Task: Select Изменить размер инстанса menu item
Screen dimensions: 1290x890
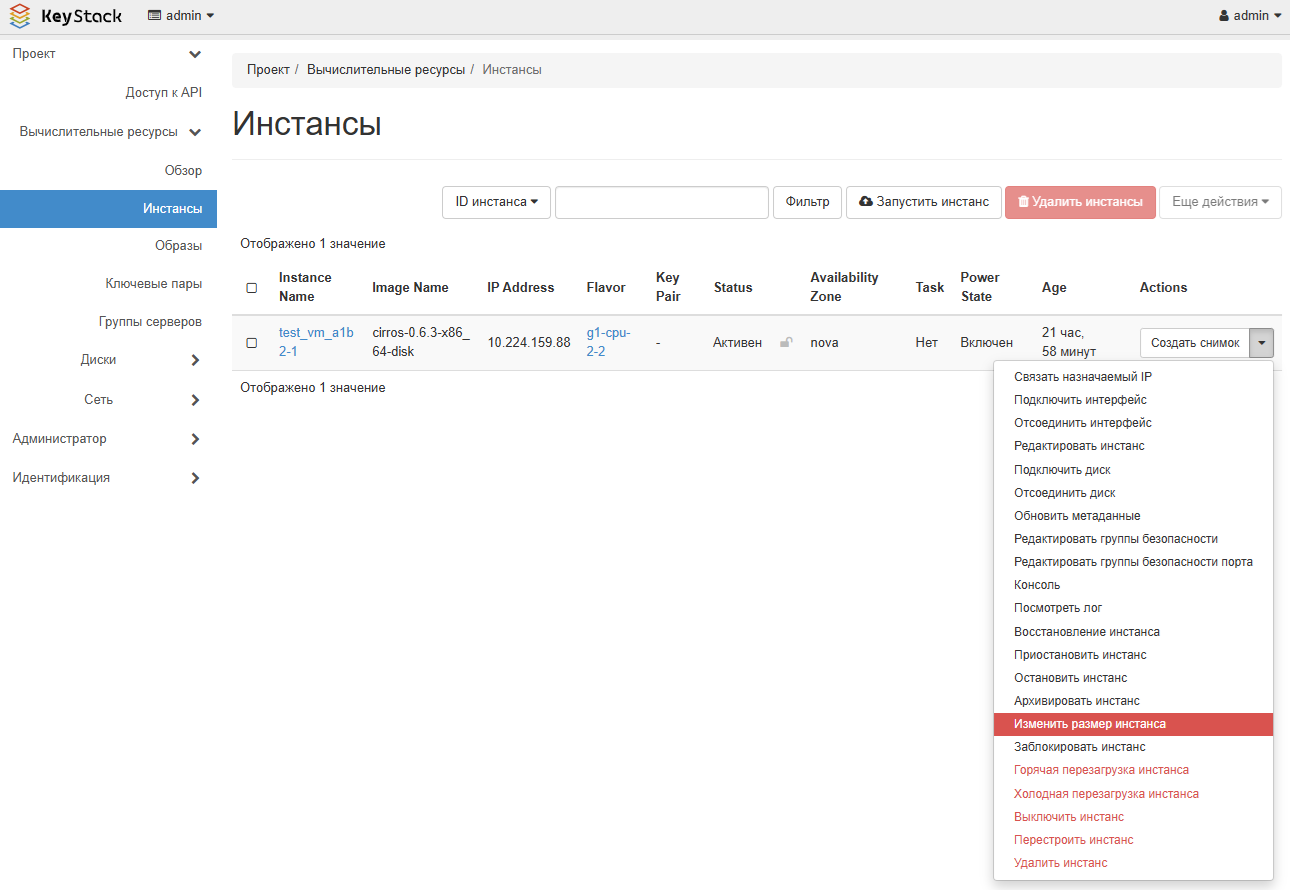Action: (1090, 724)
